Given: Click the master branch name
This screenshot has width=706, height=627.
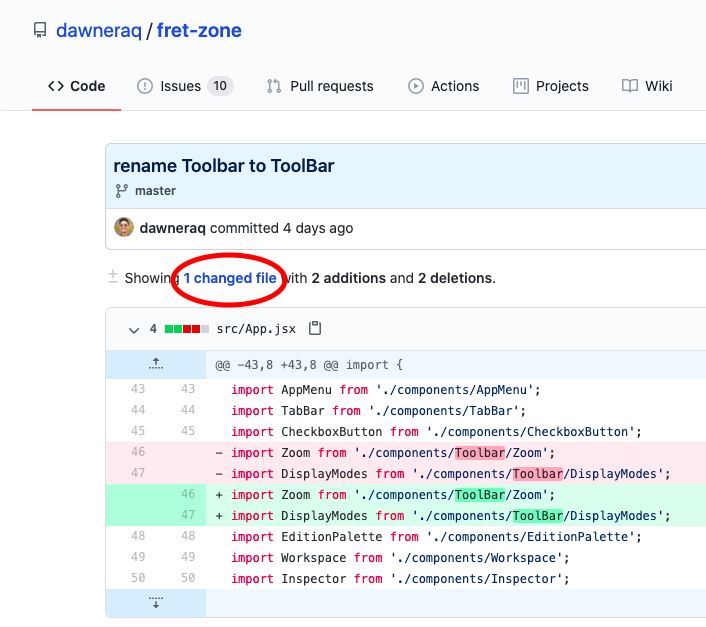Looking at the screenshot, I should (155, 191).
